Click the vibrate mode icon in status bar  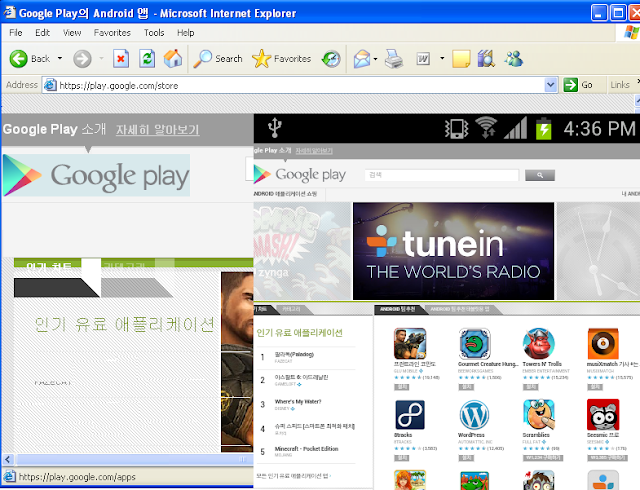coord(456,129)
